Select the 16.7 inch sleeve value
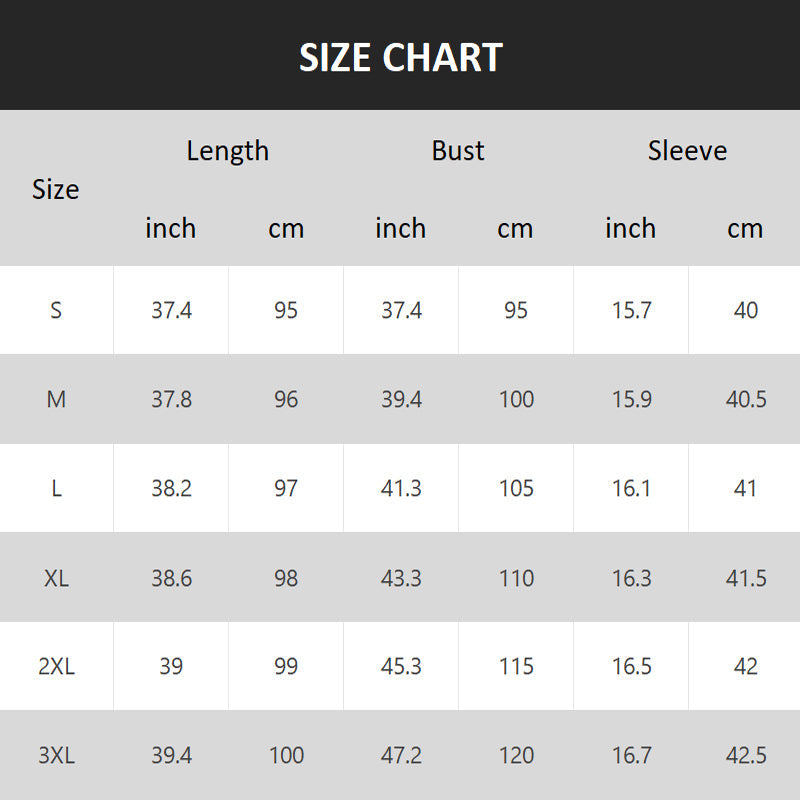This screenshot has width=800, height=800. click(x=631, y=756)
